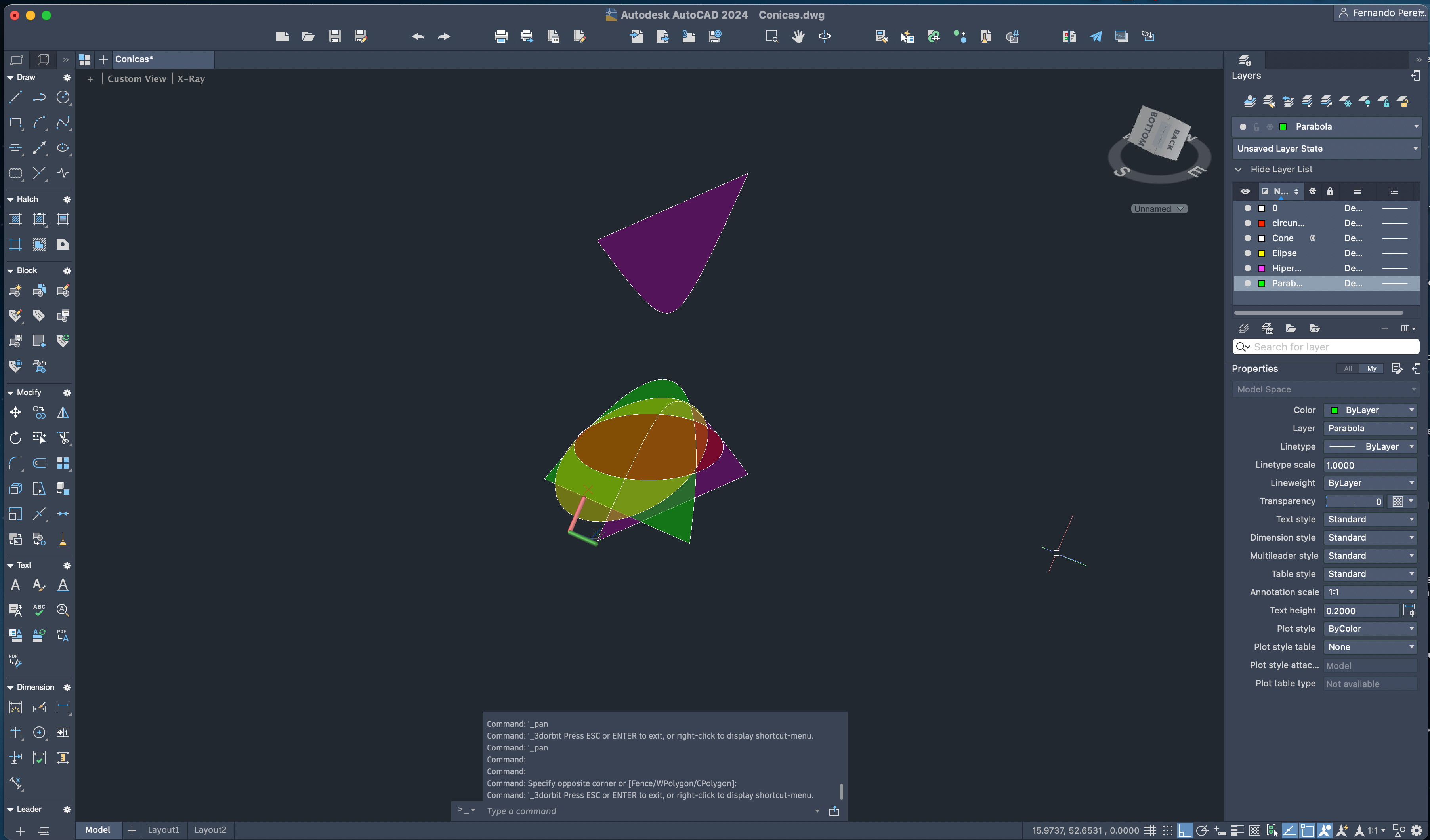The image size is (1430, 840).
Task: Select the Insert Block tool
Action: pos(15,291)
